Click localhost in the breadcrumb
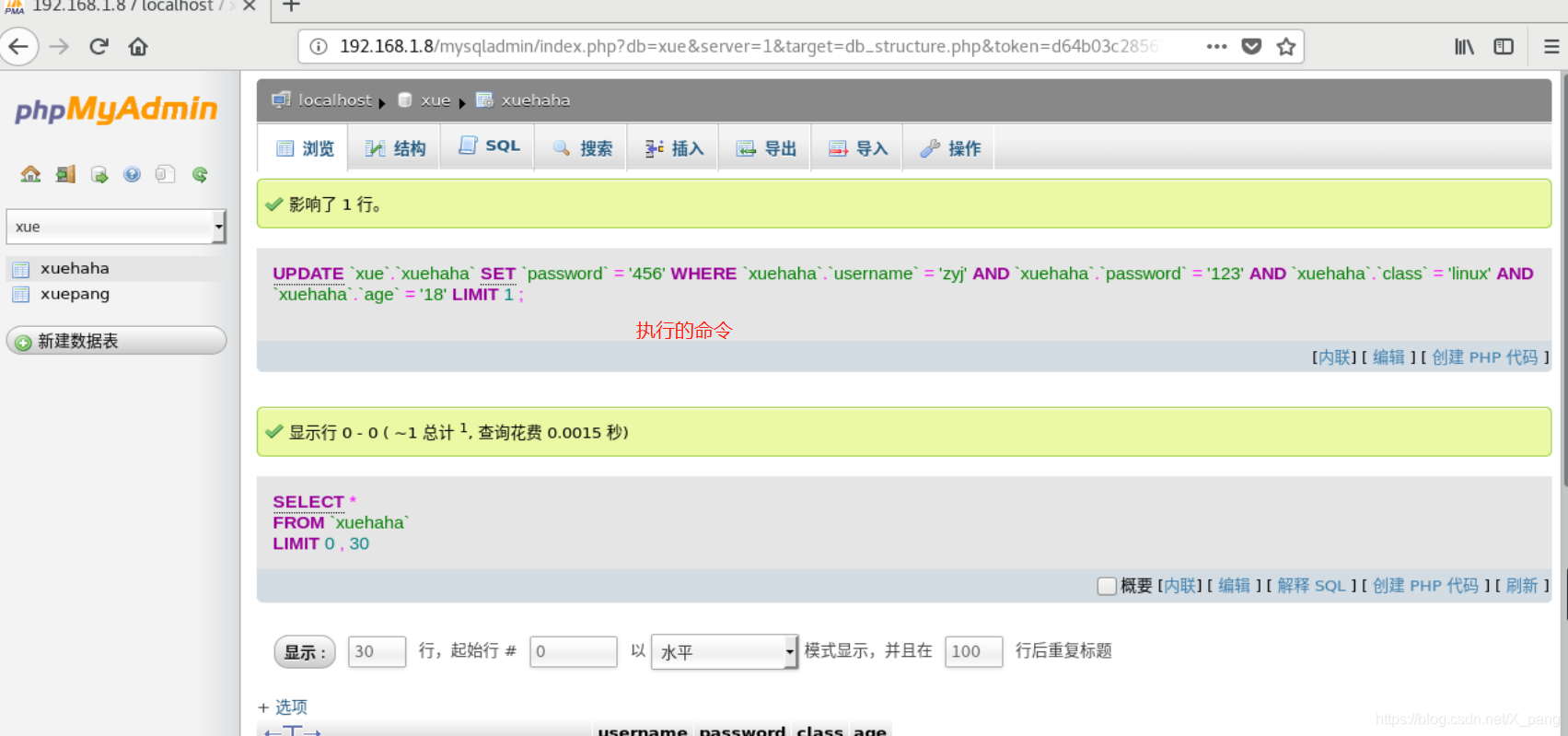 point(334,100)
